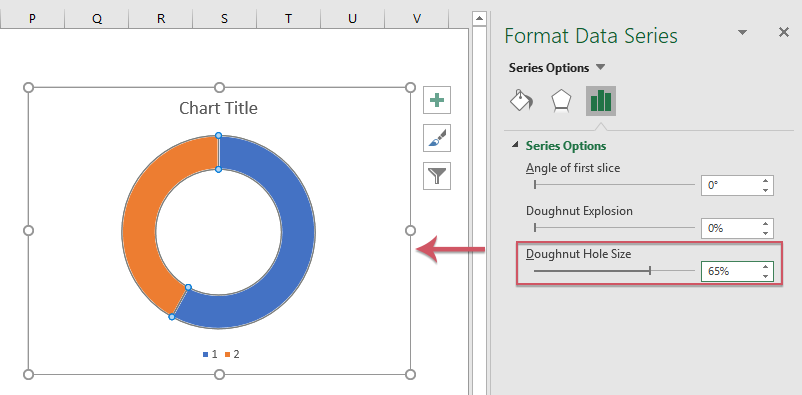This screenshot has height=395, width=802.
Task: Click legend entry 1
Action: click(x=210, y=354)
